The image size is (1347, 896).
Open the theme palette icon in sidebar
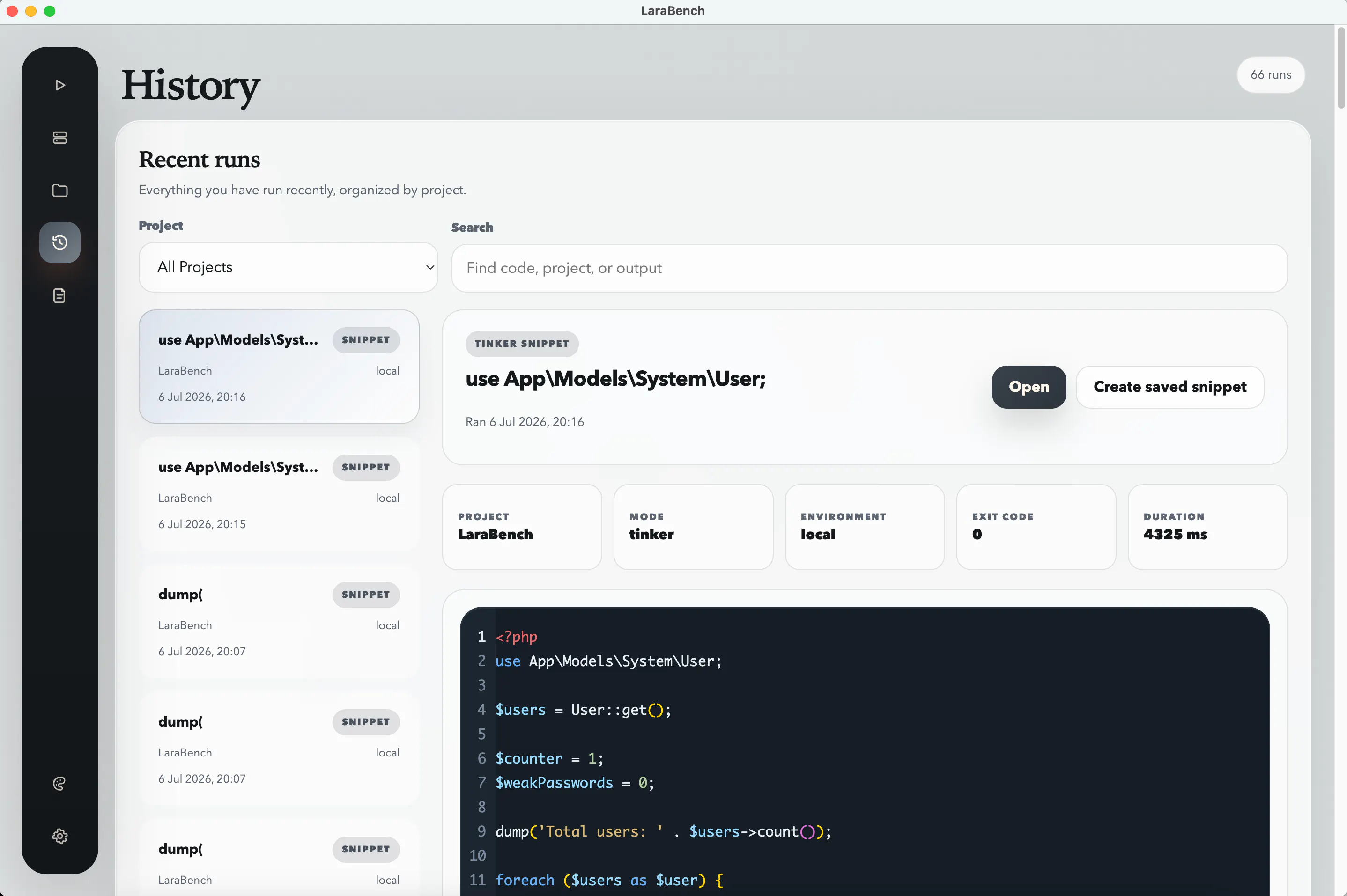click(x=60, y=784)
